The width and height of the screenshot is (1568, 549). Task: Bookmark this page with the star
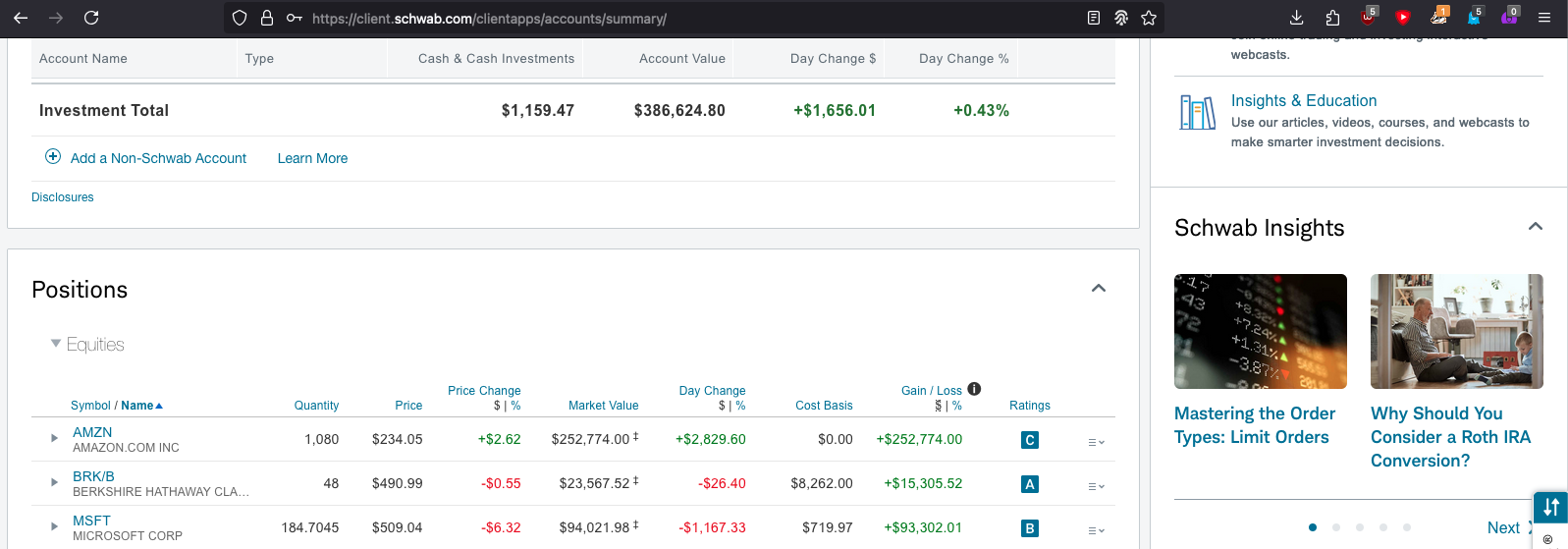[1149, 18]
